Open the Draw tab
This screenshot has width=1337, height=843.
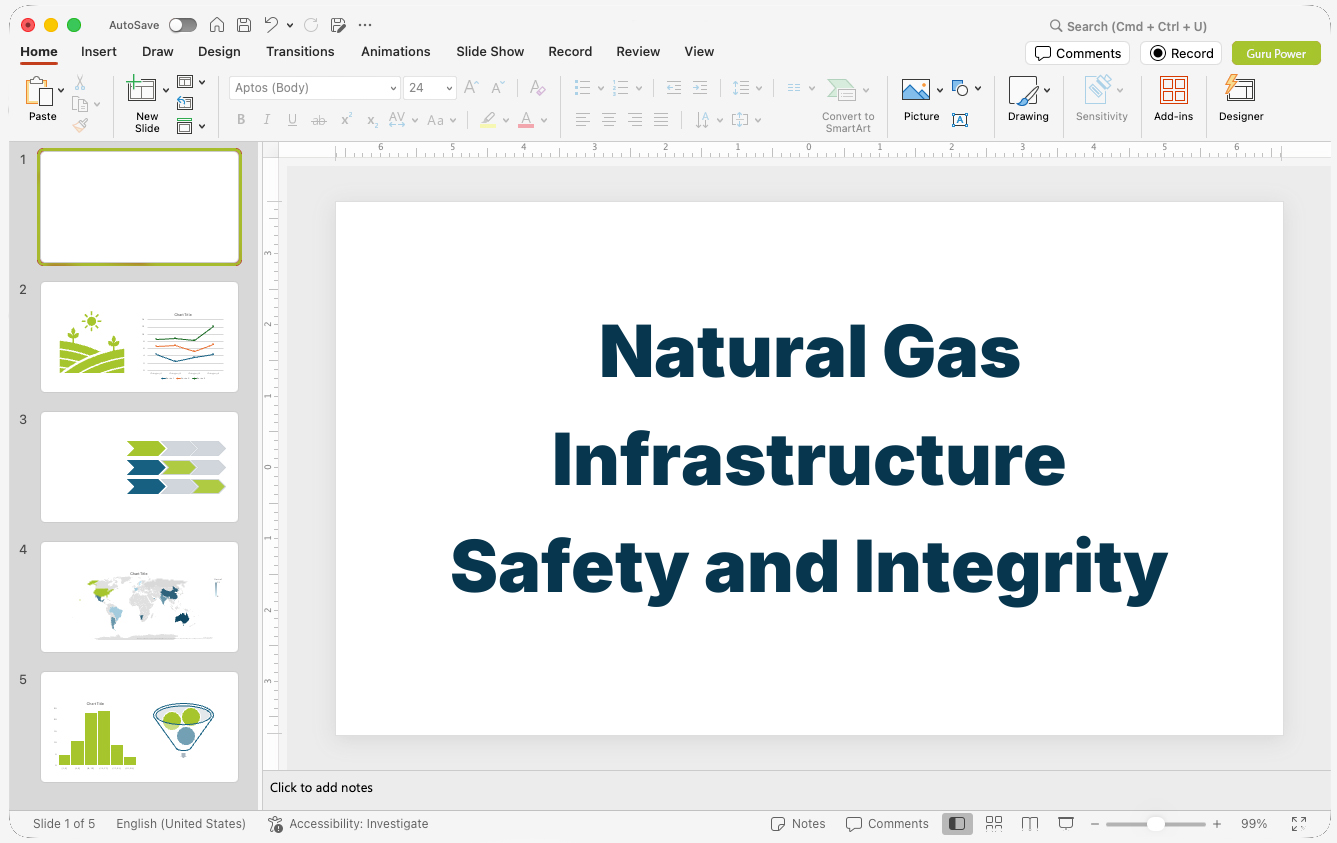click(x=157, y=52)
